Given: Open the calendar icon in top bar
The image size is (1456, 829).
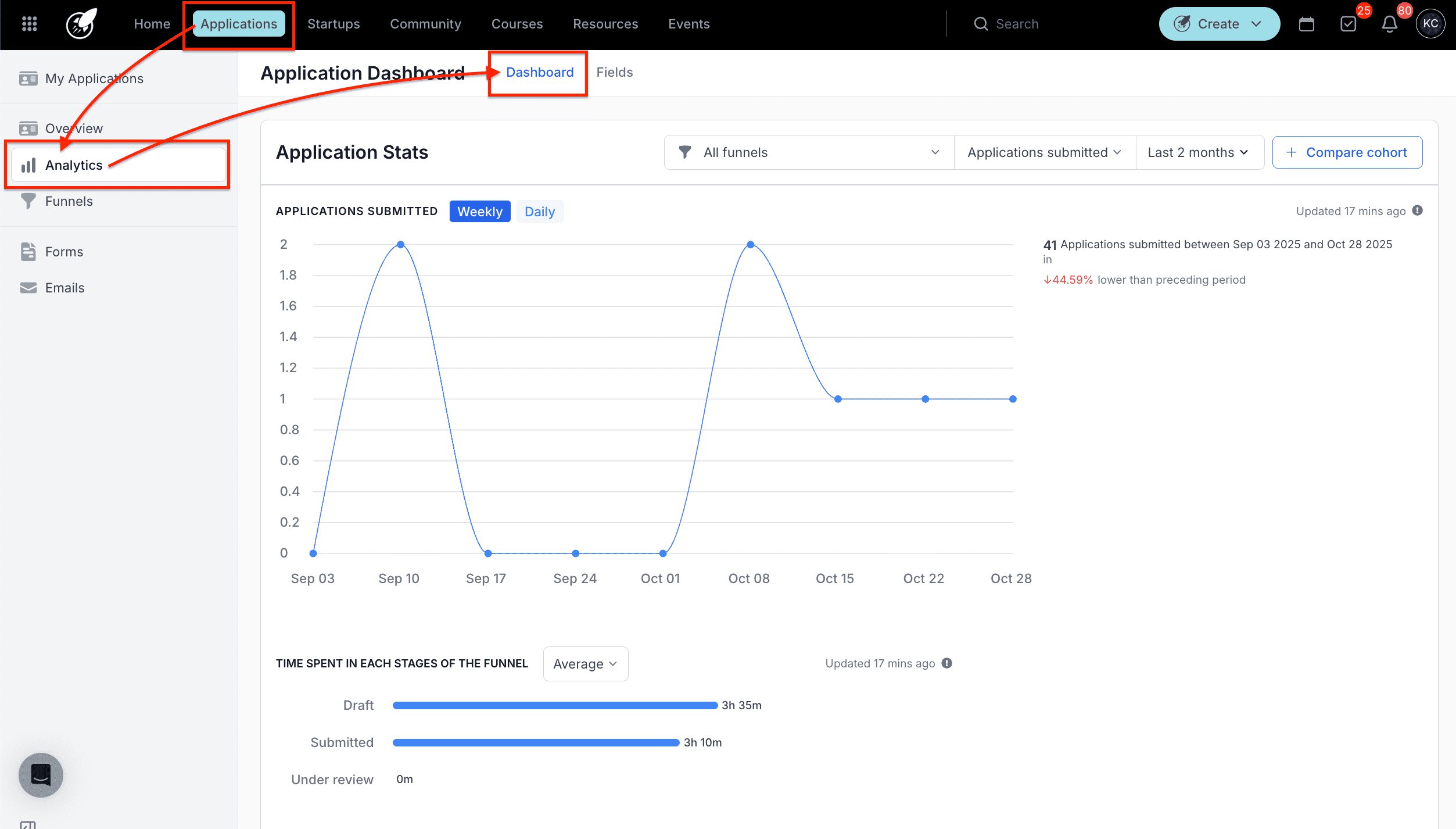Looking at the screenshot, I should click(x=1307, y=23).
